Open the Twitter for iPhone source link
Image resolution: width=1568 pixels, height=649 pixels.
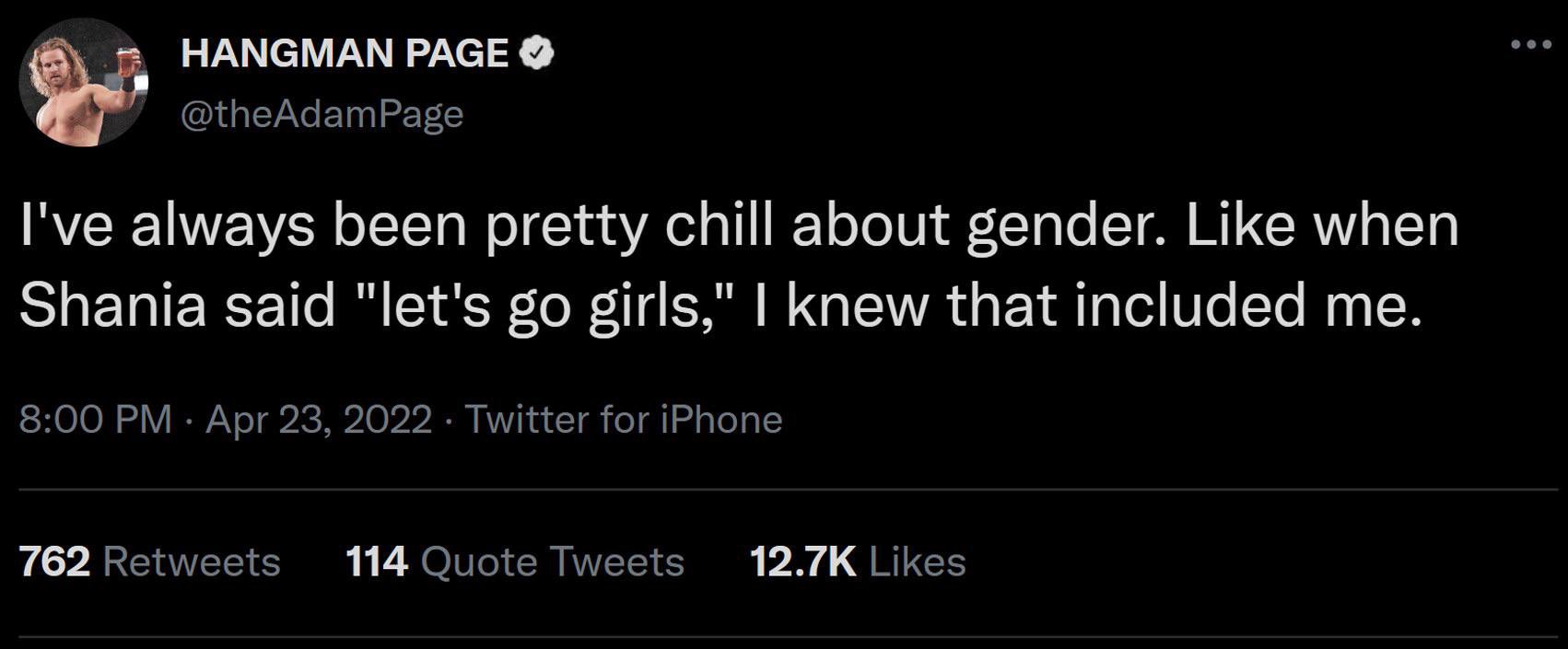click(x=624, y=420)
